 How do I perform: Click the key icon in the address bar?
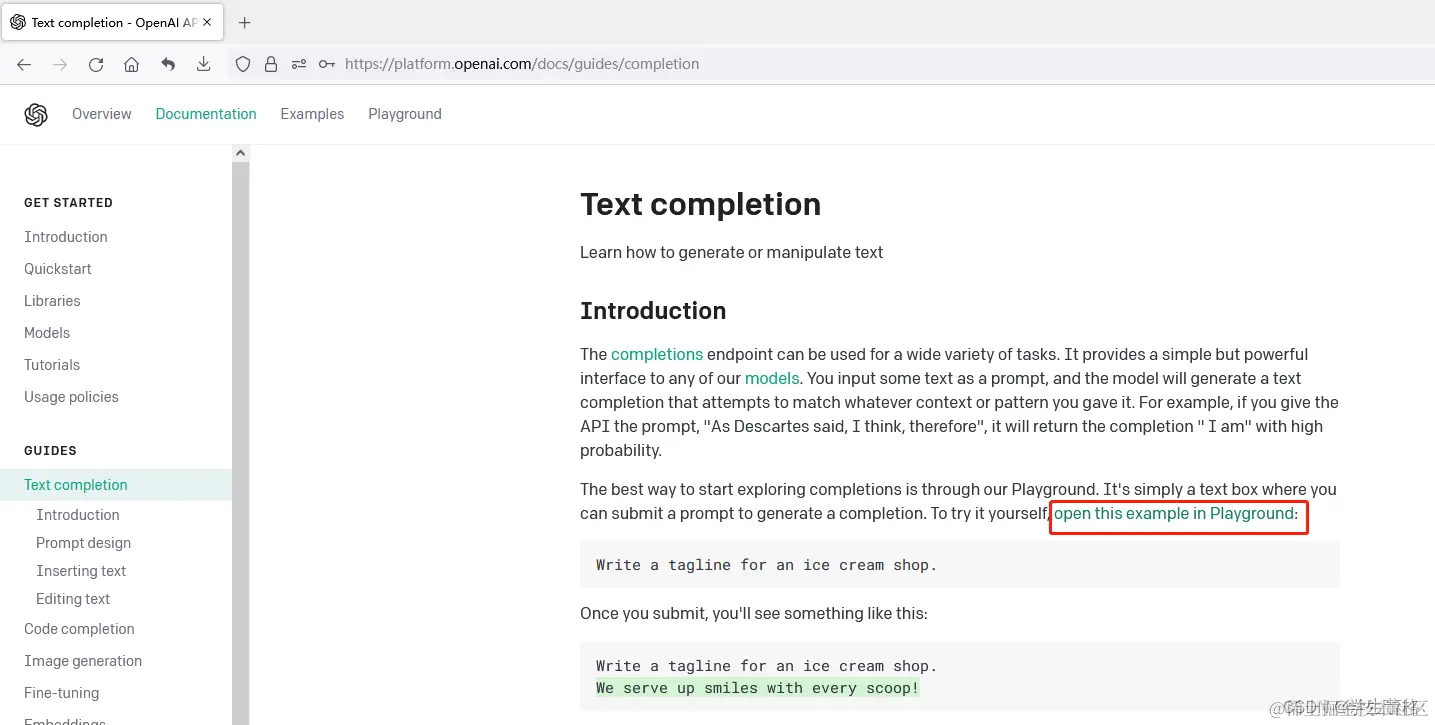pos(327,64)
